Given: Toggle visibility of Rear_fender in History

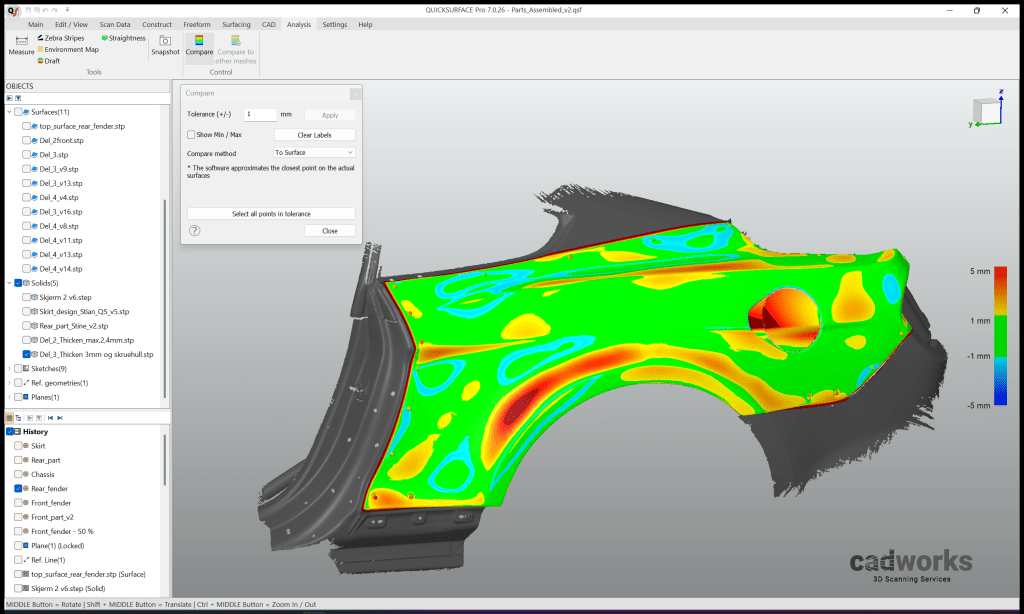Looking at the screenshot, I should pos(17,488).
